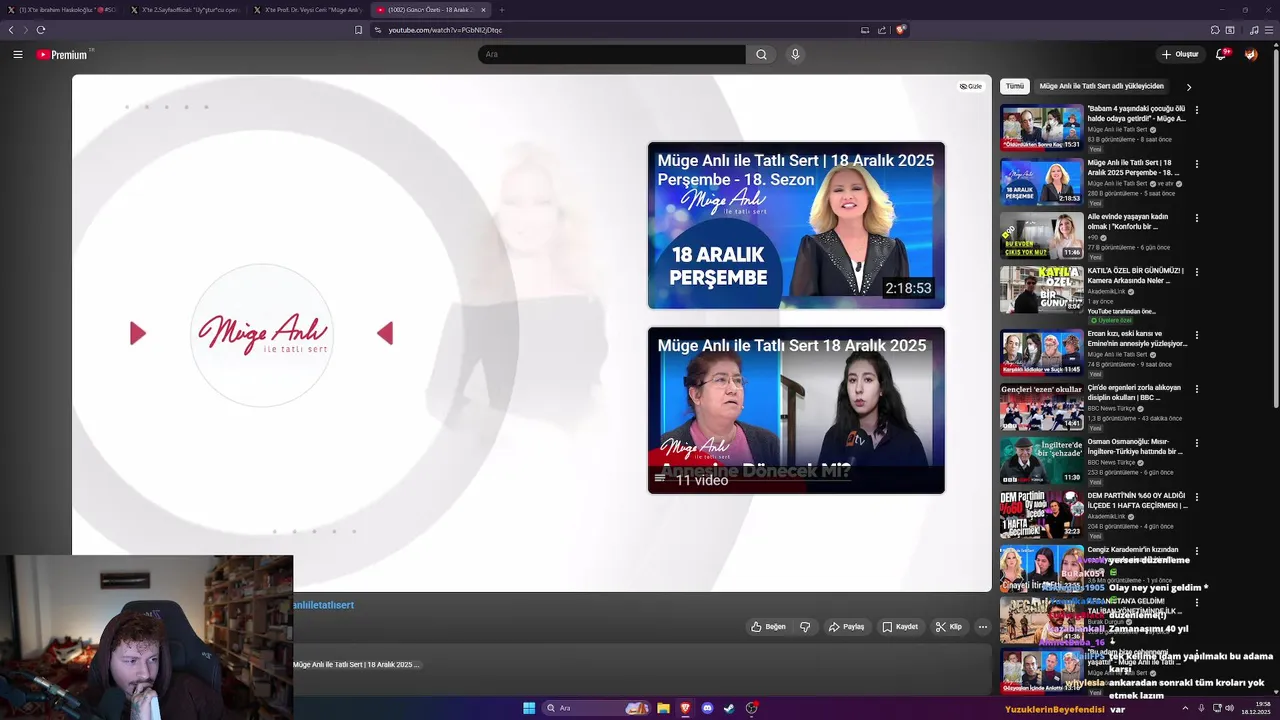Reload the page in the browser

click(41, 30)
